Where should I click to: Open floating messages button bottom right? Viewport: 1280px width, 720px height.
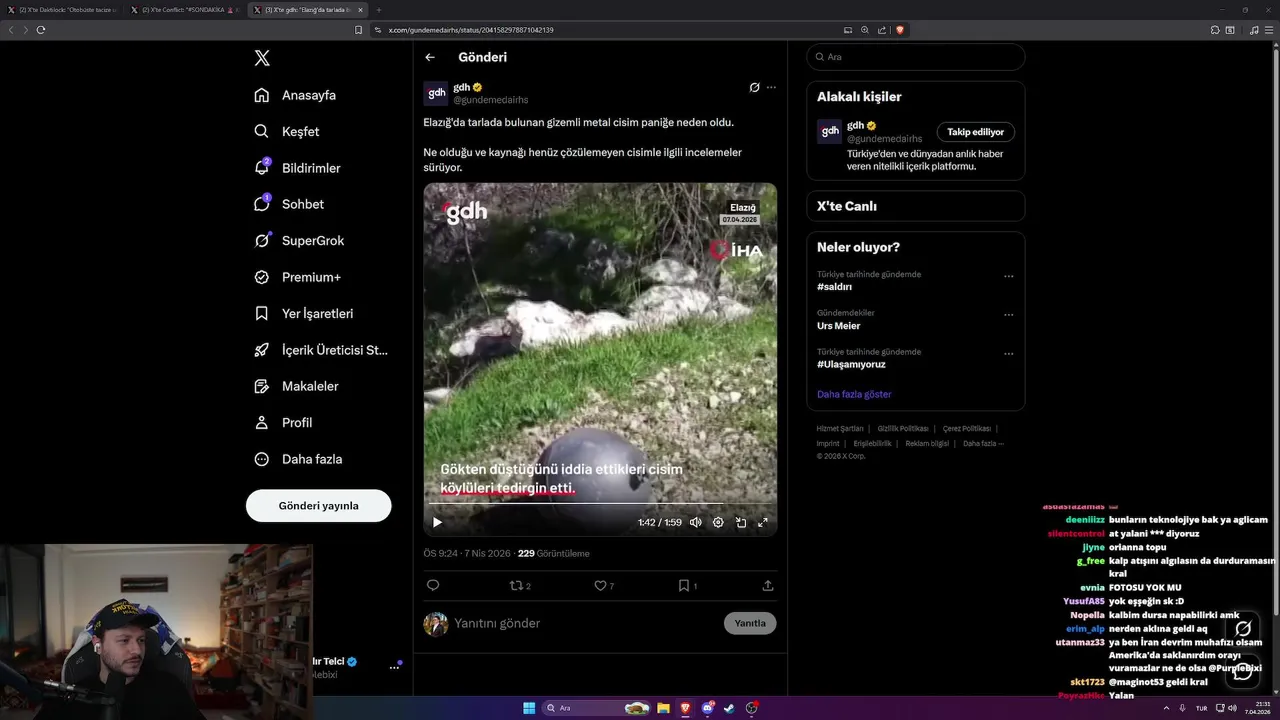click(1243, 671)
